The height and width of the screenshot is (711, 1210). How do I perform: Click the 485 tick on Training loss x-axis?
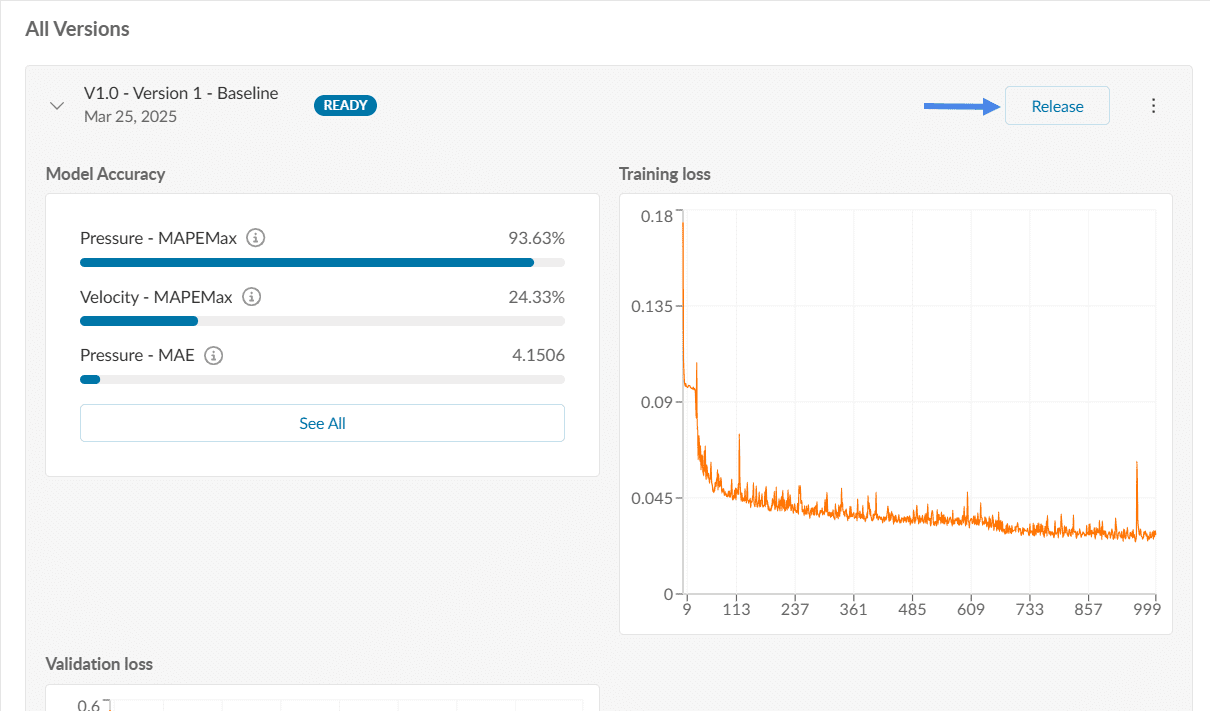point(912,610)
